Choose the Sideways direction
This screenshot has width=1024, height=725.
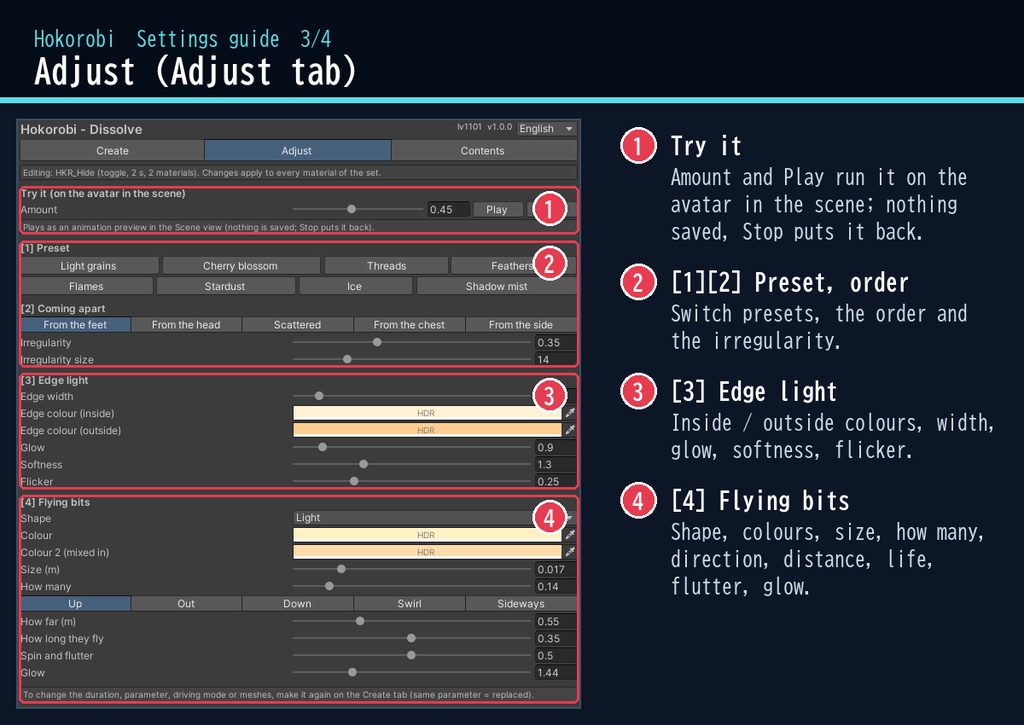(520, 604)
